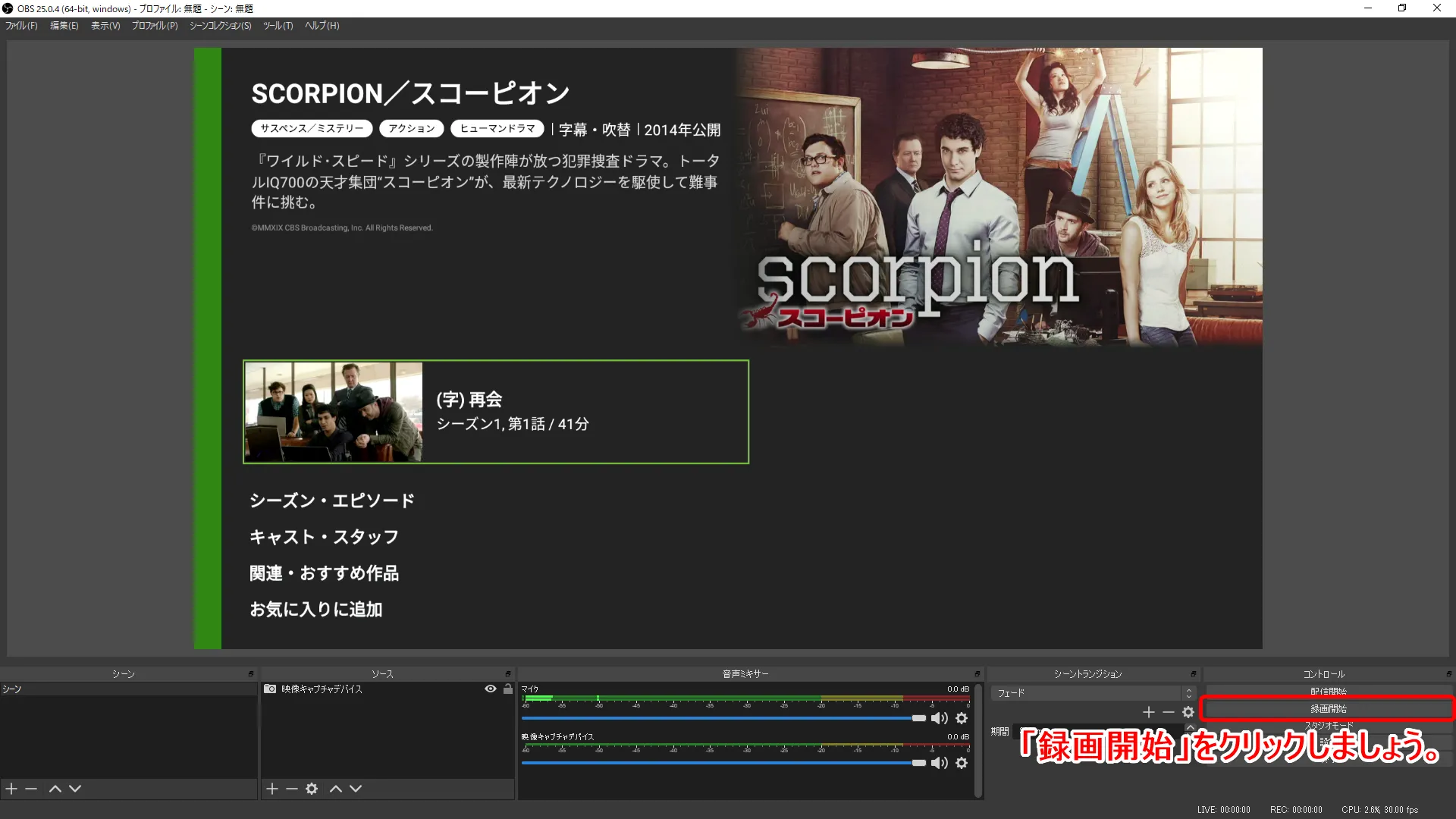The height and width of the screenshot is (819, 1456).
Task: Move the scene up in Scenes panel
Action: coord(55,789)
